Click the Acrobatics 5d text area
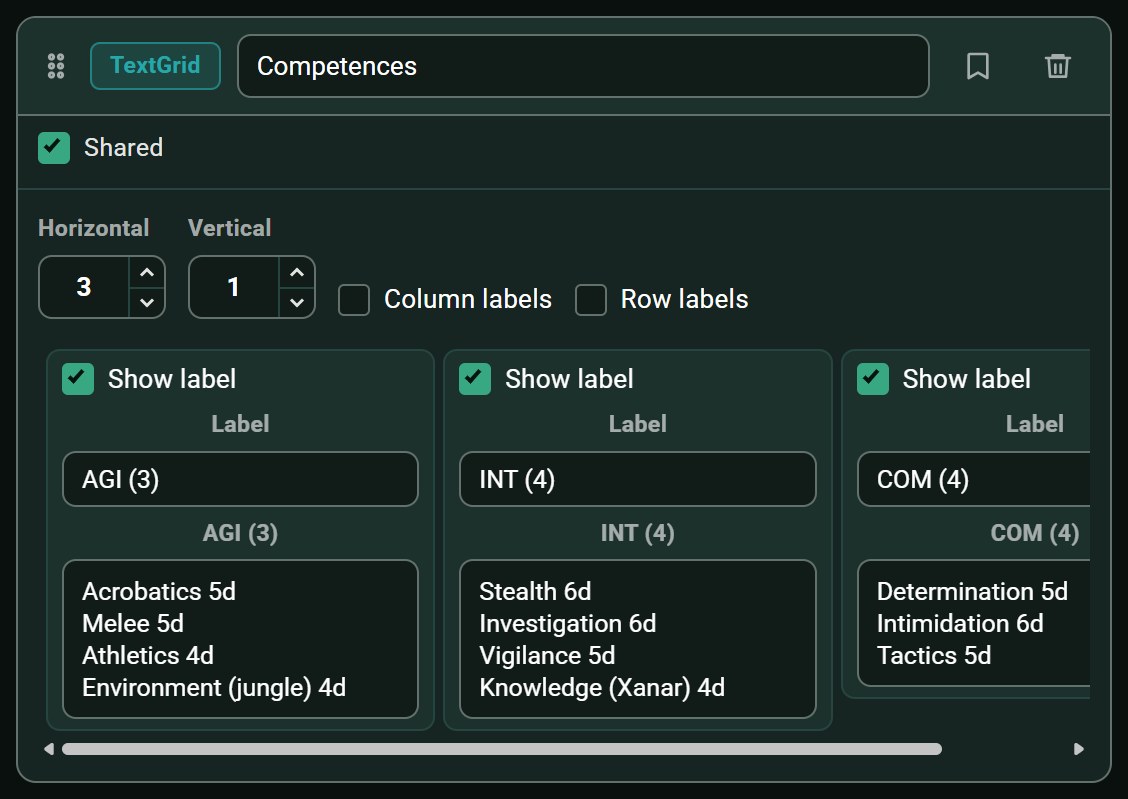The image size is (1128, 799). click(x=240, y=639)
